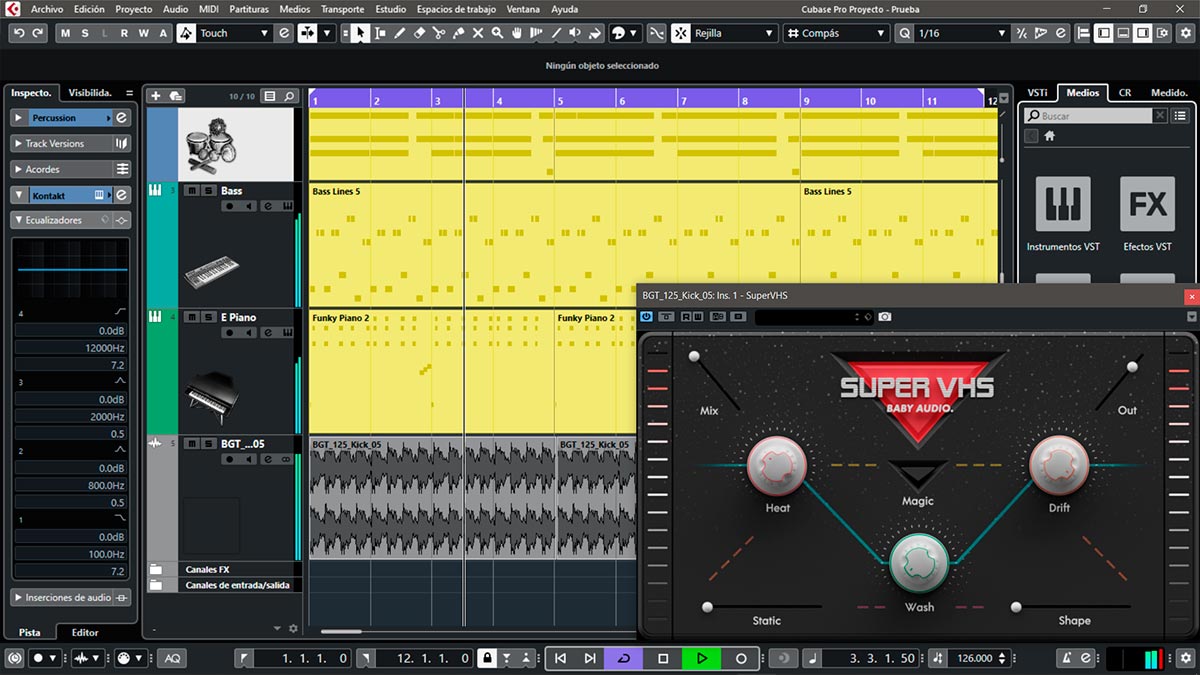Toggle the AQ button in transport
This screenshot has height=675, width=1200.
pyautogui.click(x=173, y=658)
